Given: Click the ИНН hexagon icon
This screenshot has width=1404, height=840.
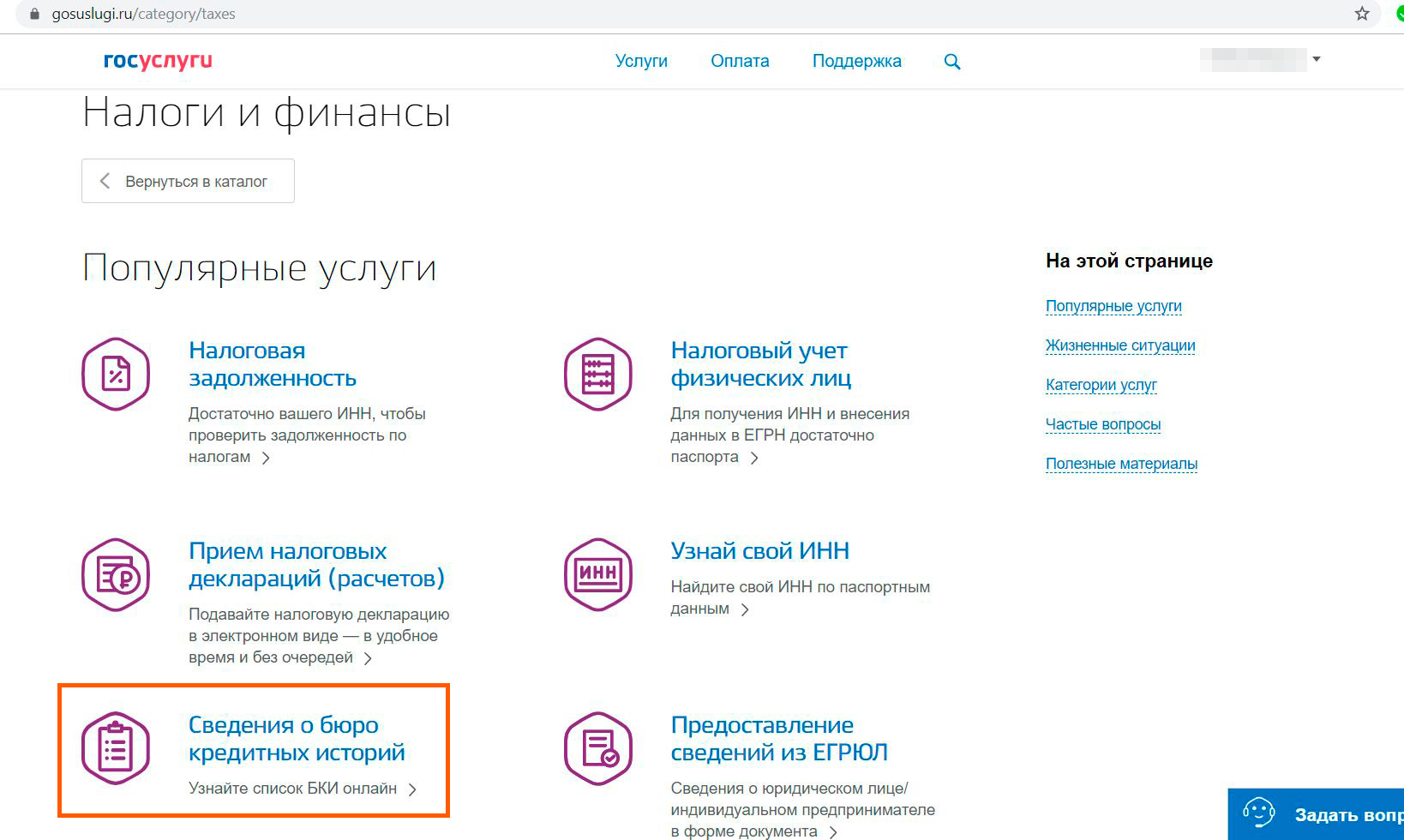Looking at the screenshot, I should tap(598, 574).
